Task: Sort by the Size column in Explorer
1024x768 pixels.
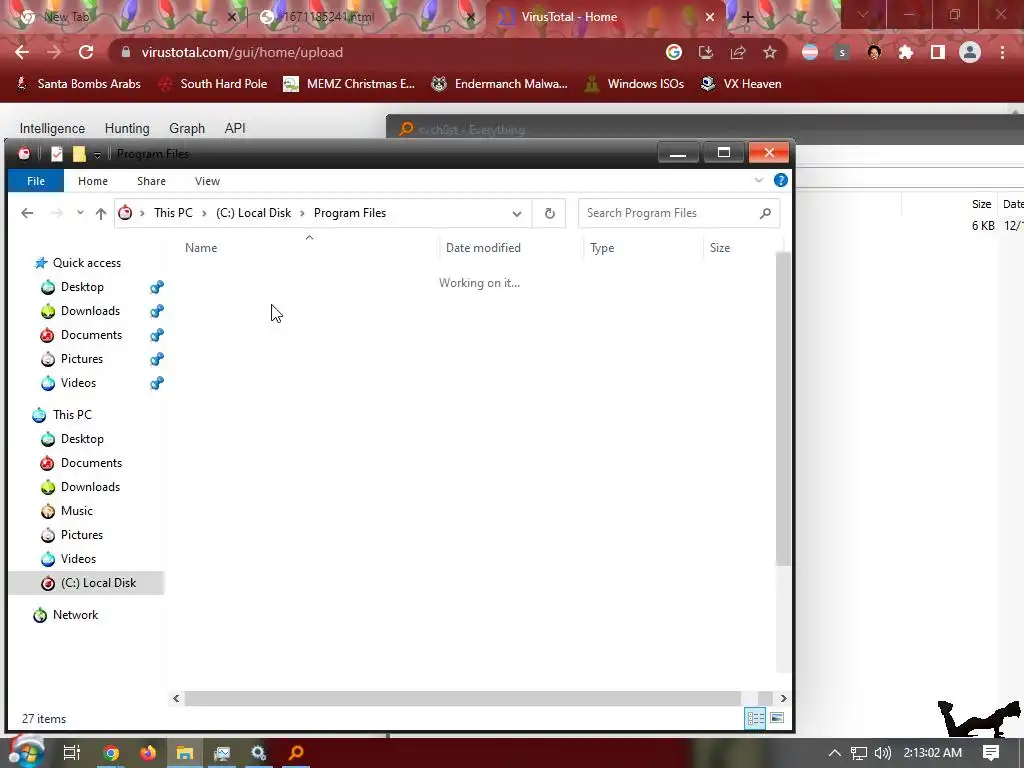Action: (720, 248)
